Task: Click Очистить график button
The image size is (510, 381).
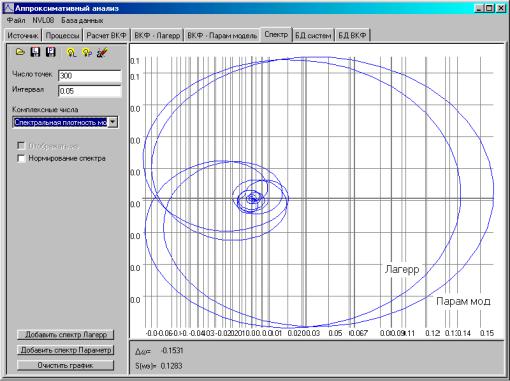Action: tap(66, 365)
